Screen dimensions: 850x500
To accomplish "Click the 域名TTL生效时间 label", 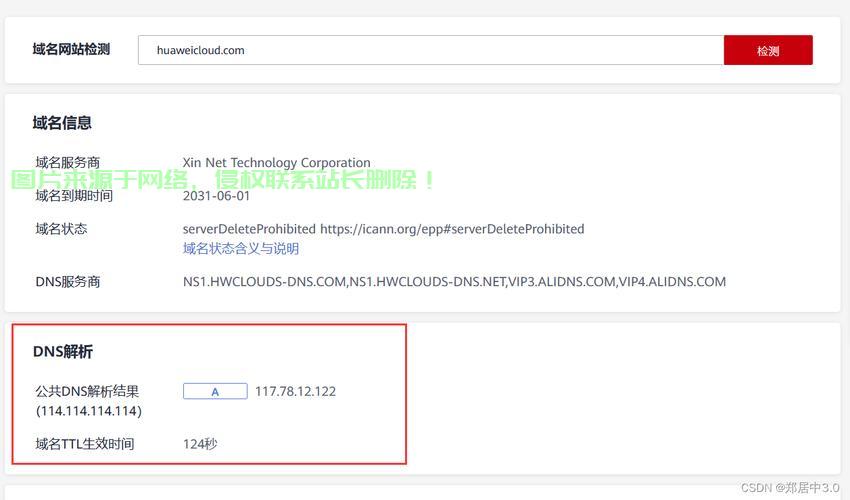I will (84, 444).
